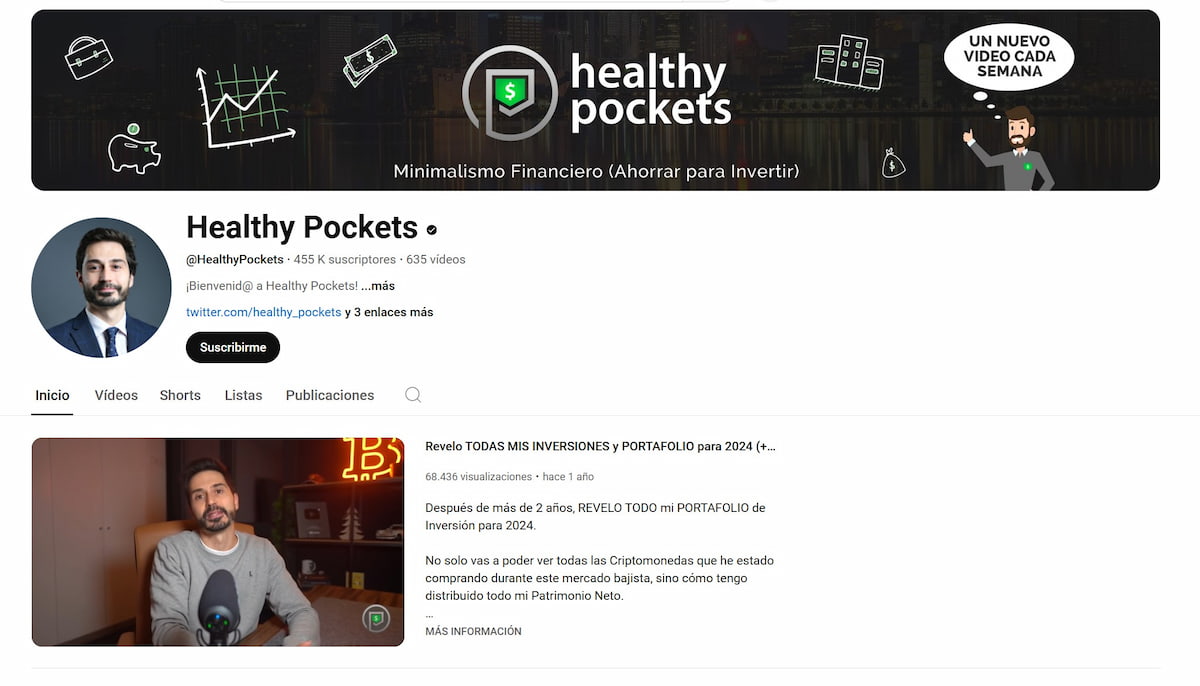The height and width of the screenshot is (686, 1200).
Task: Play the featured Revelo TODAS MIS INVERSIONES video
Action: coord(218,542)
